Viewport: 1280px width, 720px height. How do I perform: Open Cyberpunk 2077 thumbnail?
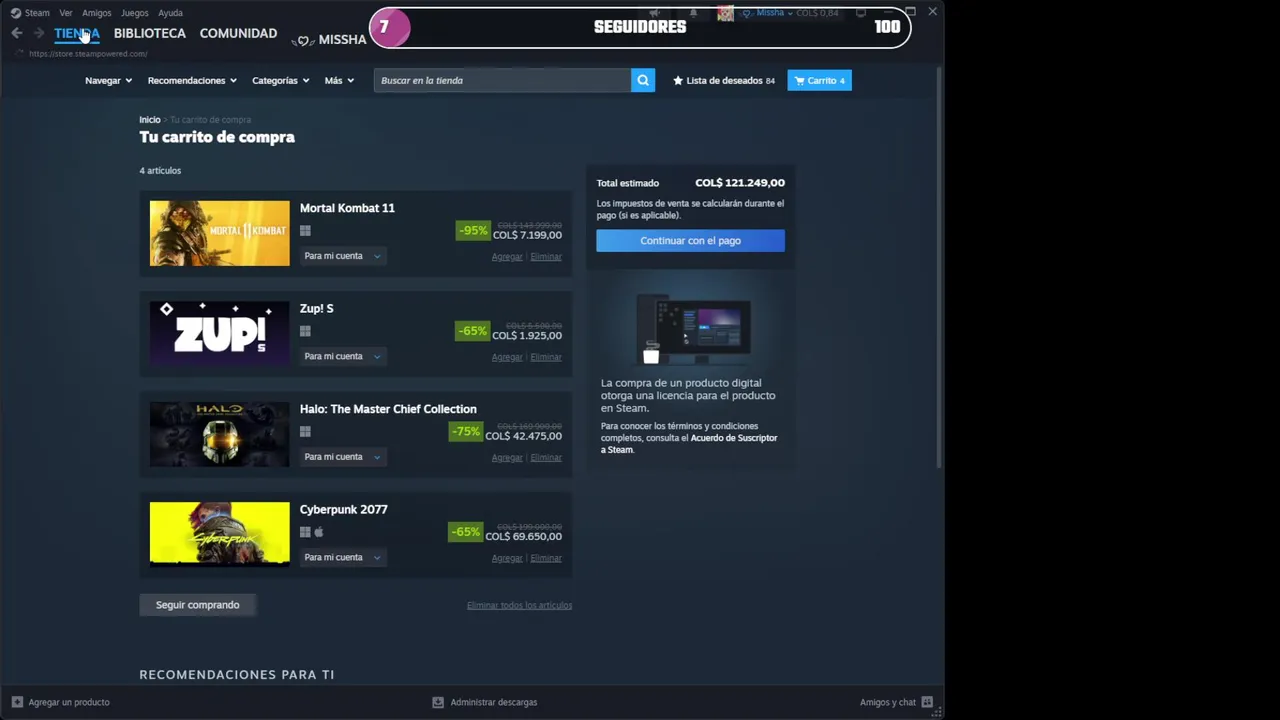220,535
